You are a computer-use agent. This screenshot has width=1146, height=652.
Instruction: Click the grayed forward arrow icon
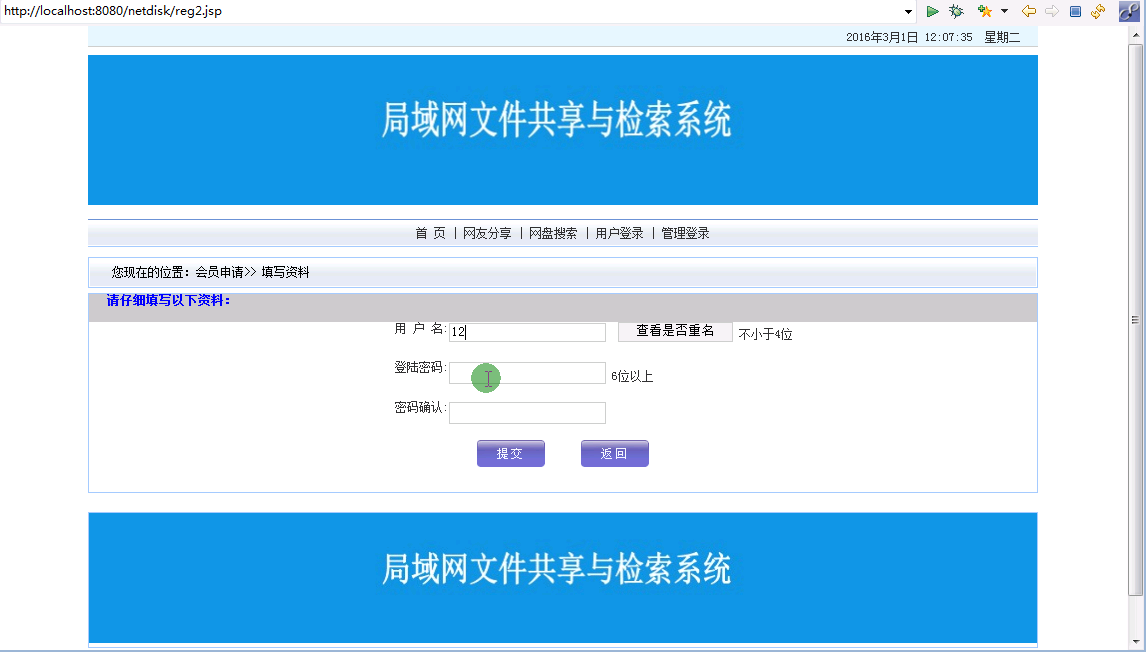pyautogui.click(x=1052, y=12)
